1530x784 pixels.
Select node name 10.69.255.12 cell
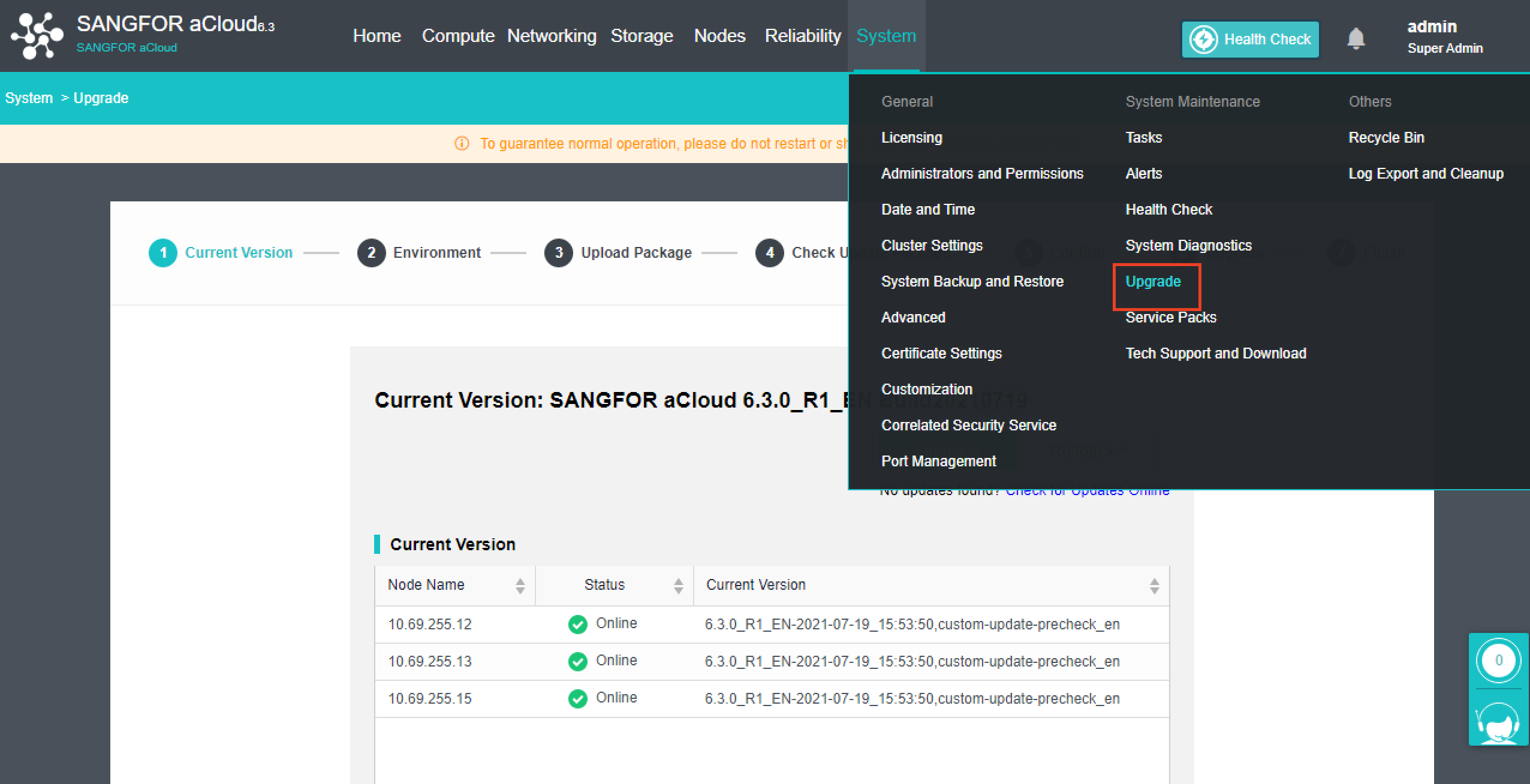point(430,625)
